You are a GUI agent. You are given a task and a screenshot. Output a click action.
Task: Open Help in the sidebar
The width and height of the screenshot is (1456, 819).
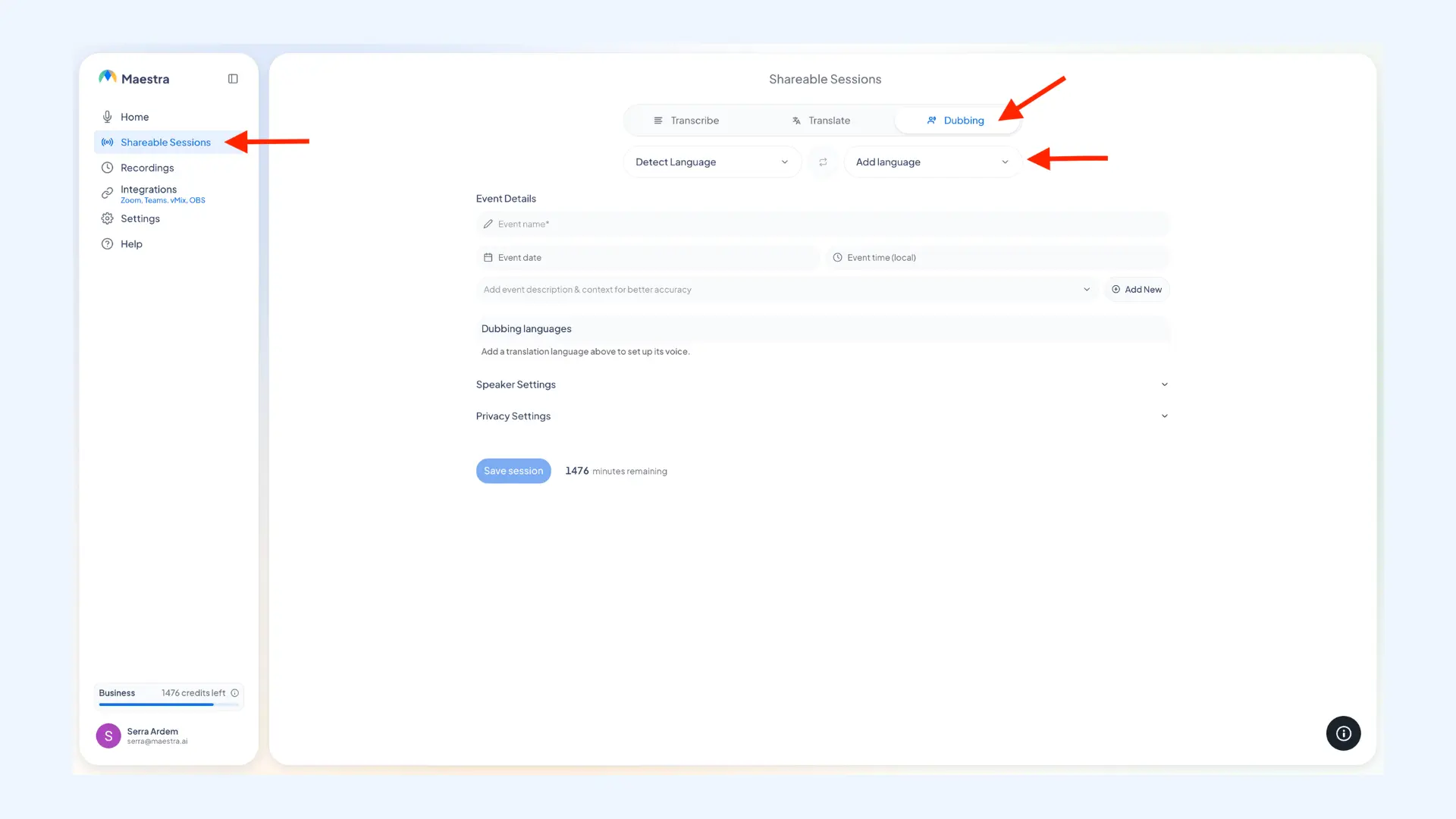tap(168, 244)
